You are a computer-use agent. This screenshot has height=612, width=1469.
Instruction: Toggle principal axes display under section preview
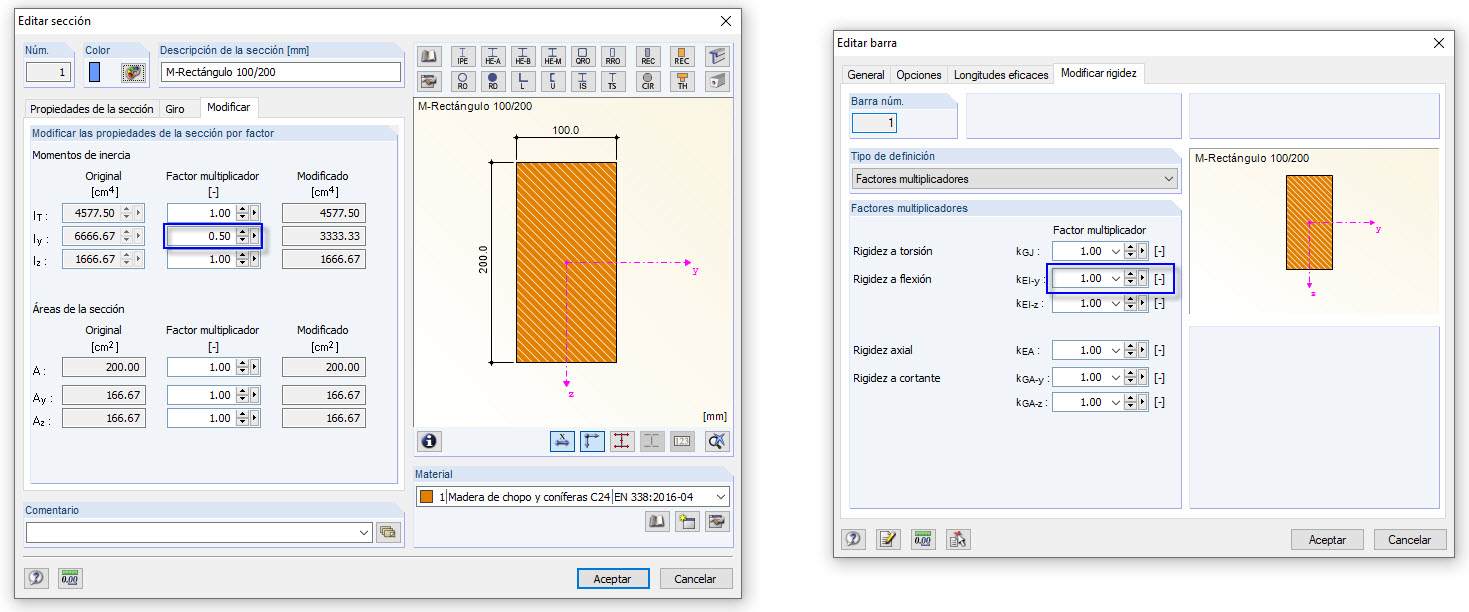click(x=592, y=441)
